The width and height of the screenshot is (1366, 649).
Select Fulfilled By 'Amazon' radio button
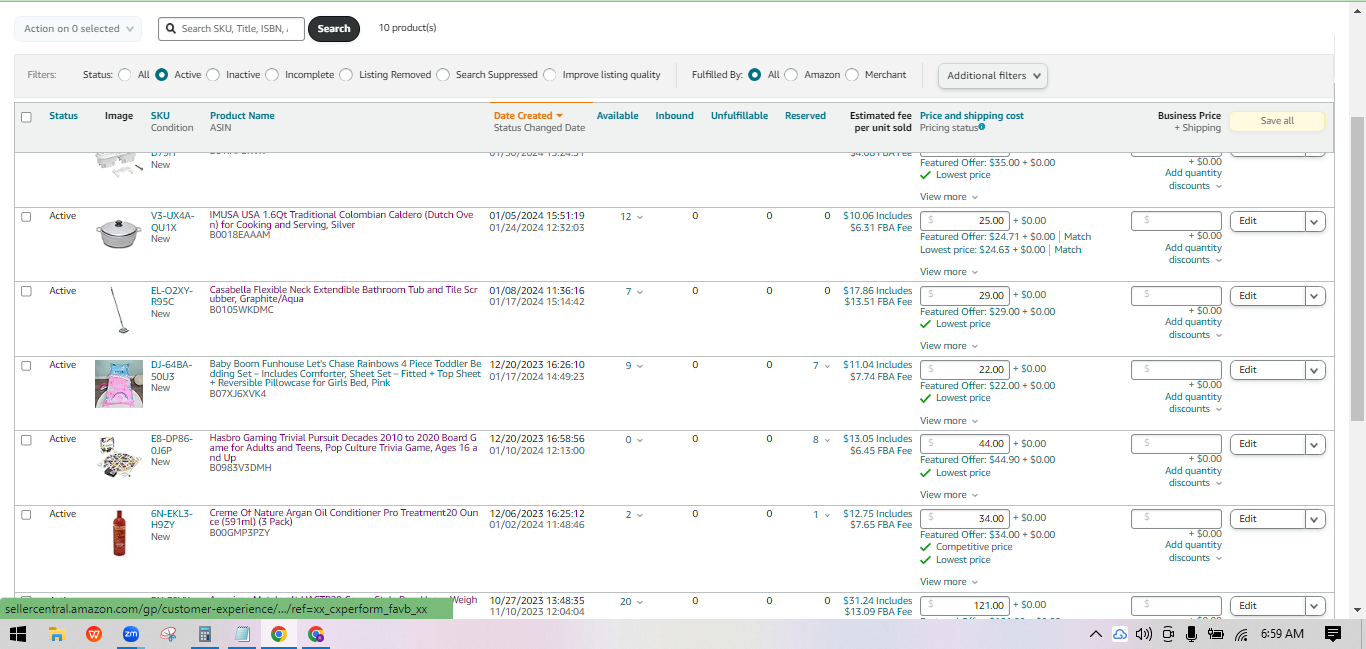click(791, 75)
